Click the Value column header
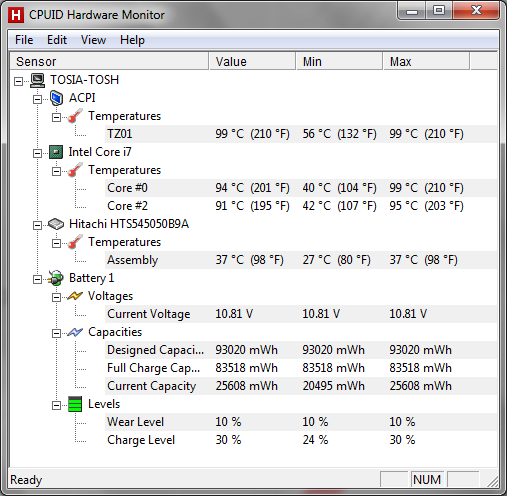 point(252,61)
